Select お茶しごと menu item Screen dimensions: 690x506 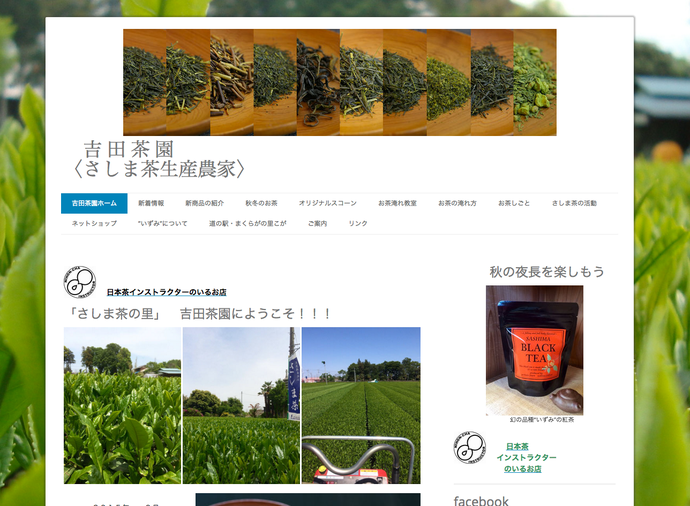pos(514,203)
